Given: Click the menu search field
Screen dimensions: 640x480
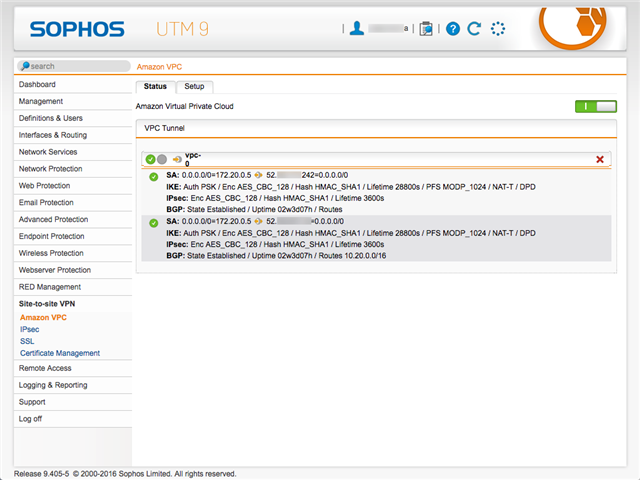Looking at the screenshot, I should (x=72, y=66).
